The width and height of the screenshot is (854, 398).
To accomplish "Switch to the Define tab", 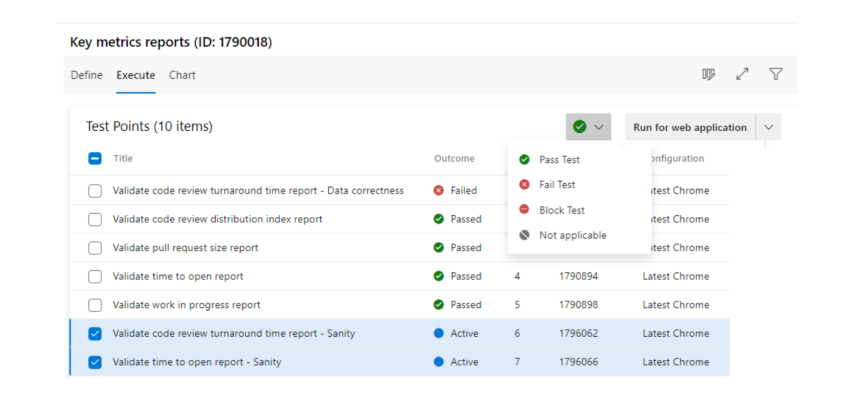I will (87, 75).
